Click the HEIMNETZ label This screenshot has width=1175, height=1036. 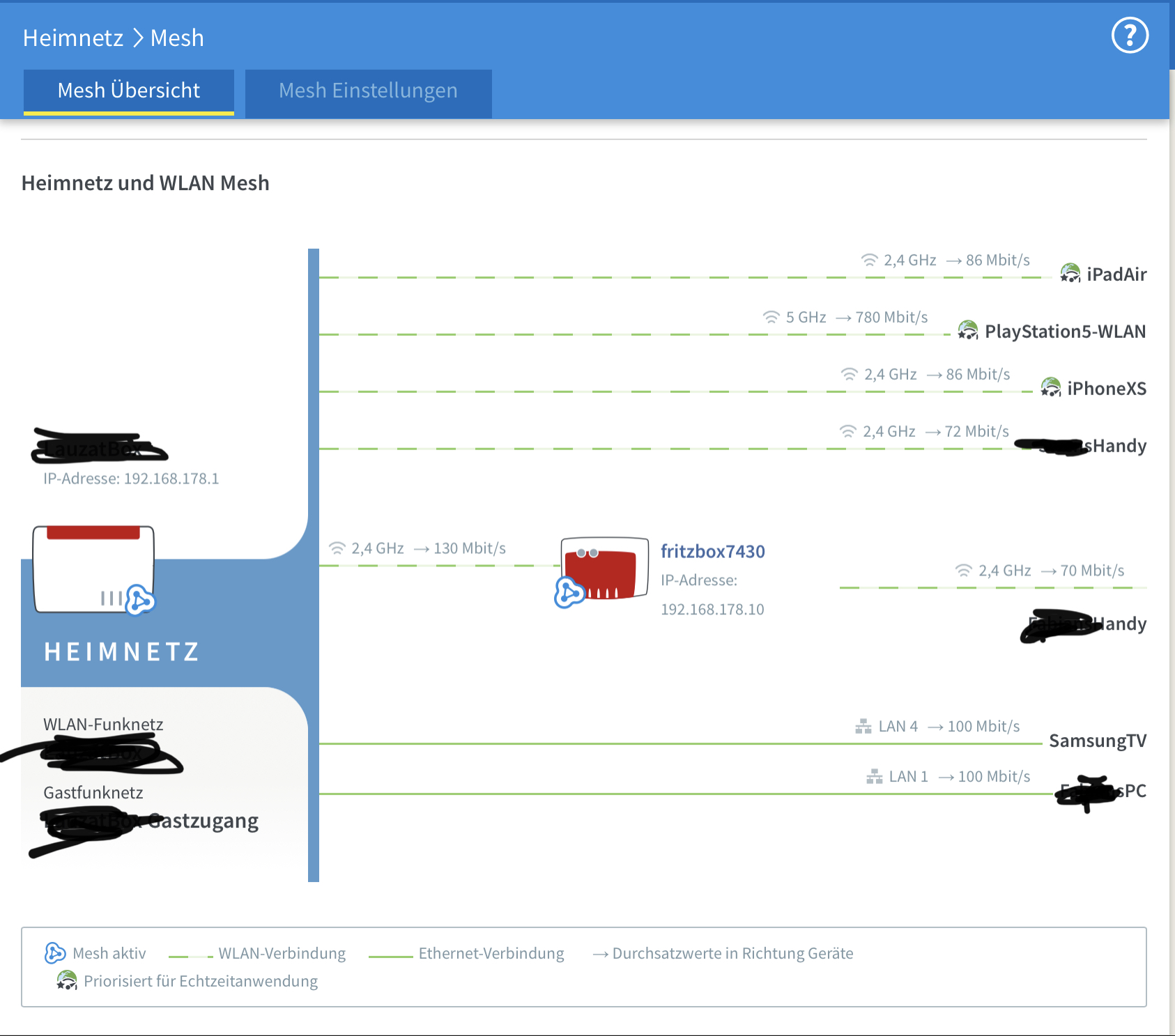(122, 652)
